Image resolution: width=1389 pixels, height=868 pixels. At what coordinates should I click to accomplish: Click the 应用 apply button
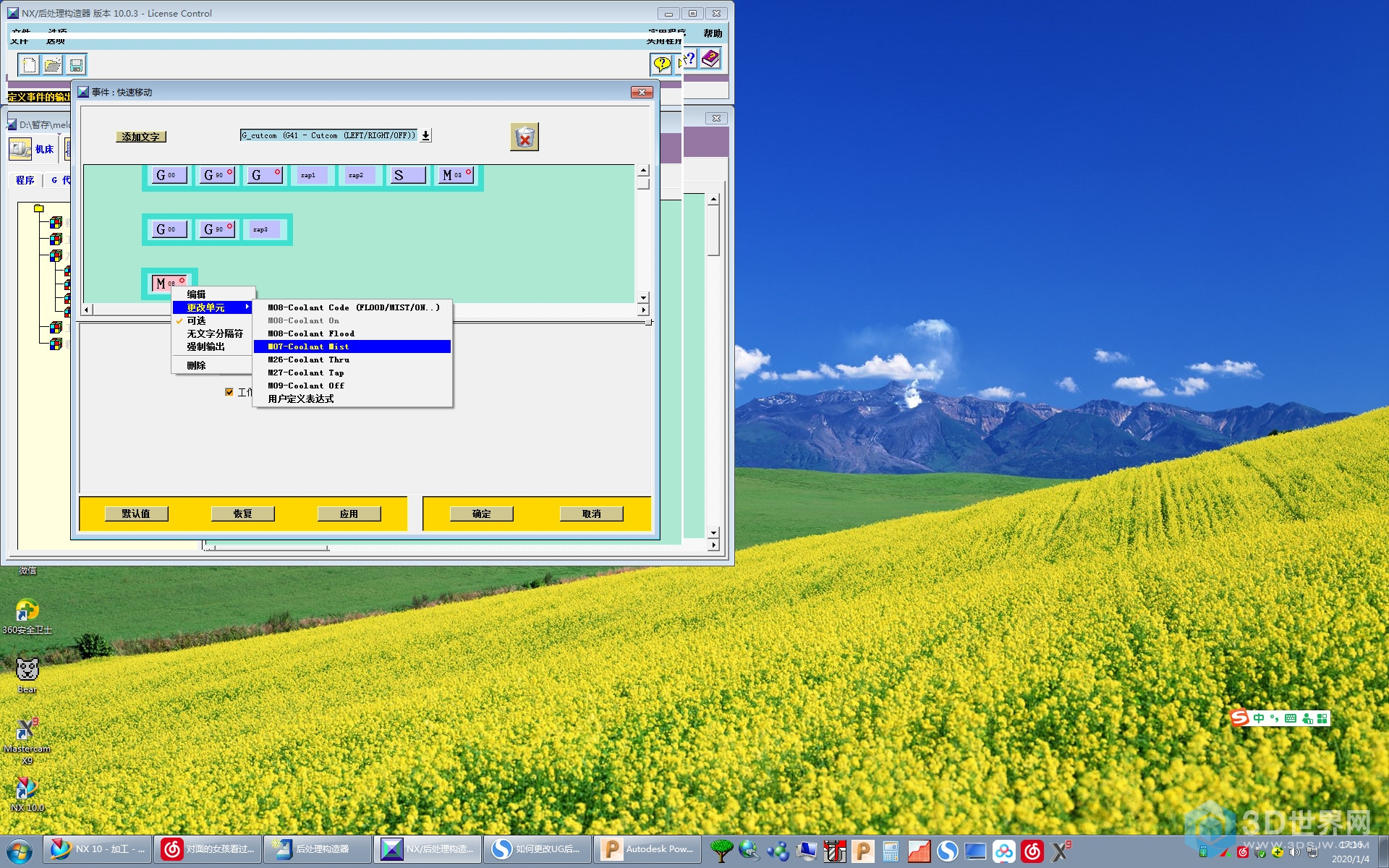[x=349, y=514]
